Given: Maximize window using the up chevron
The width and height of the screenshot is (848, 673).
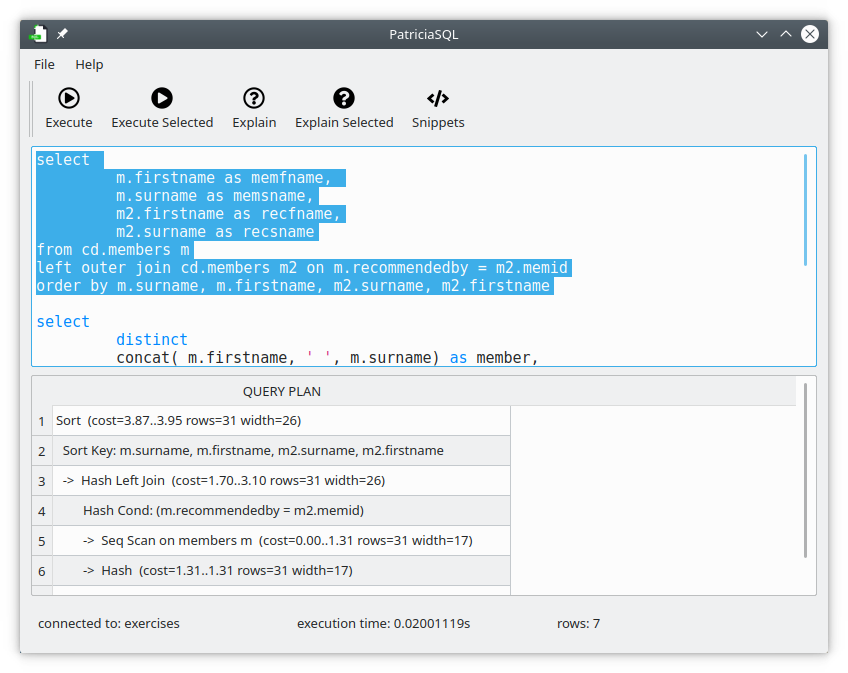Looking at the screenshot, I should pyautogui.click(x=786, y=34).
